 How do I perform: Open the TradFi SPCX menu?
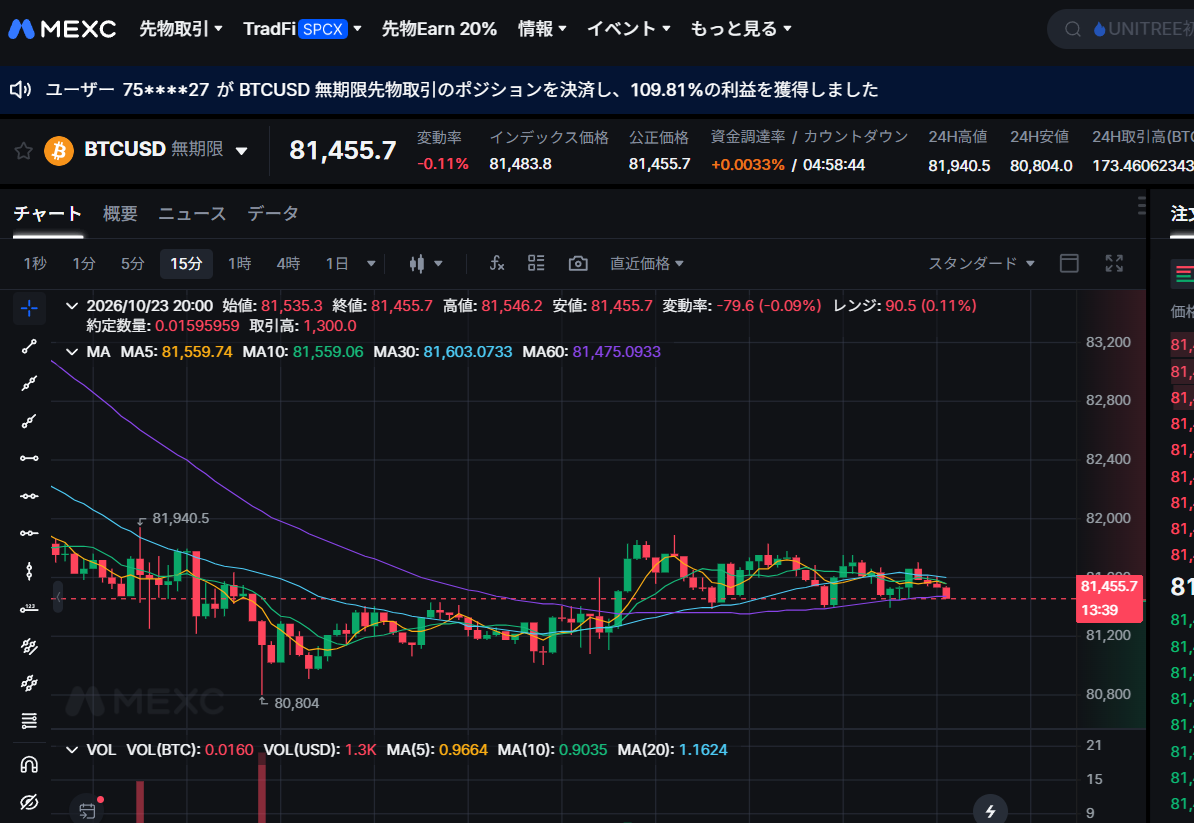[x=302, y=29]
